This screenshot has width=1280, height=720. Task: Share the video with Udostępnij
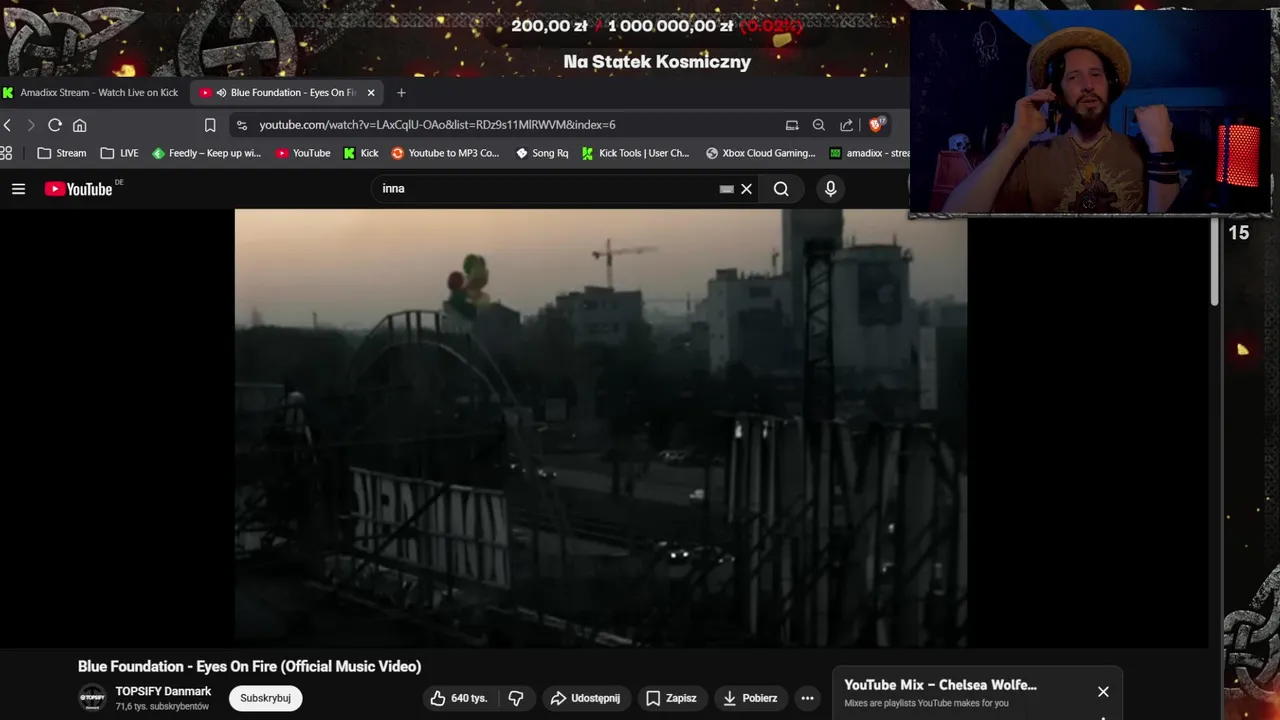pyautogui.click(x=586, y=698)
